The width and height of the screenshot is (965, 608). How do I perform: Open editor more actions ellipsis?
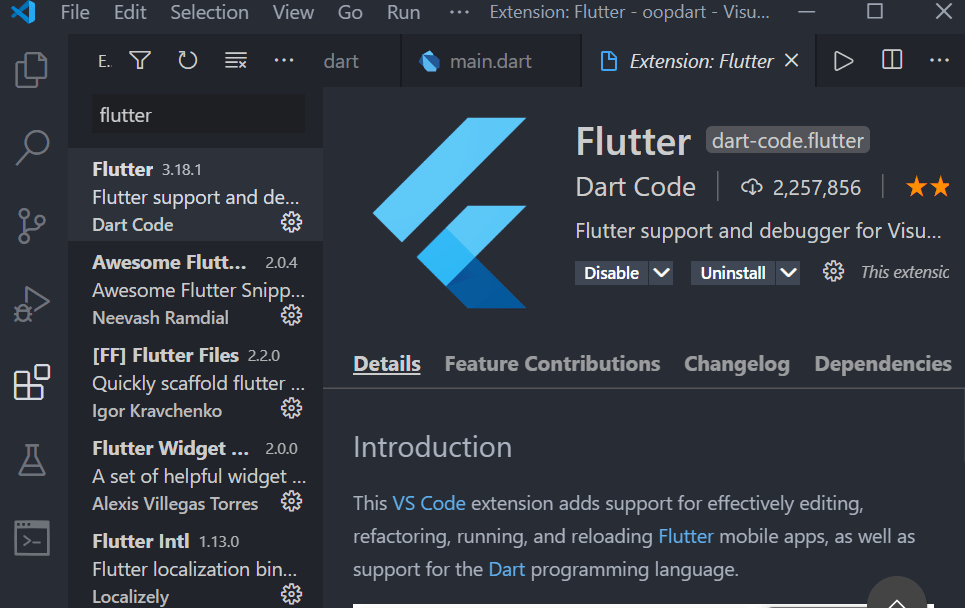pyautogui.click(x=939, y=60)
